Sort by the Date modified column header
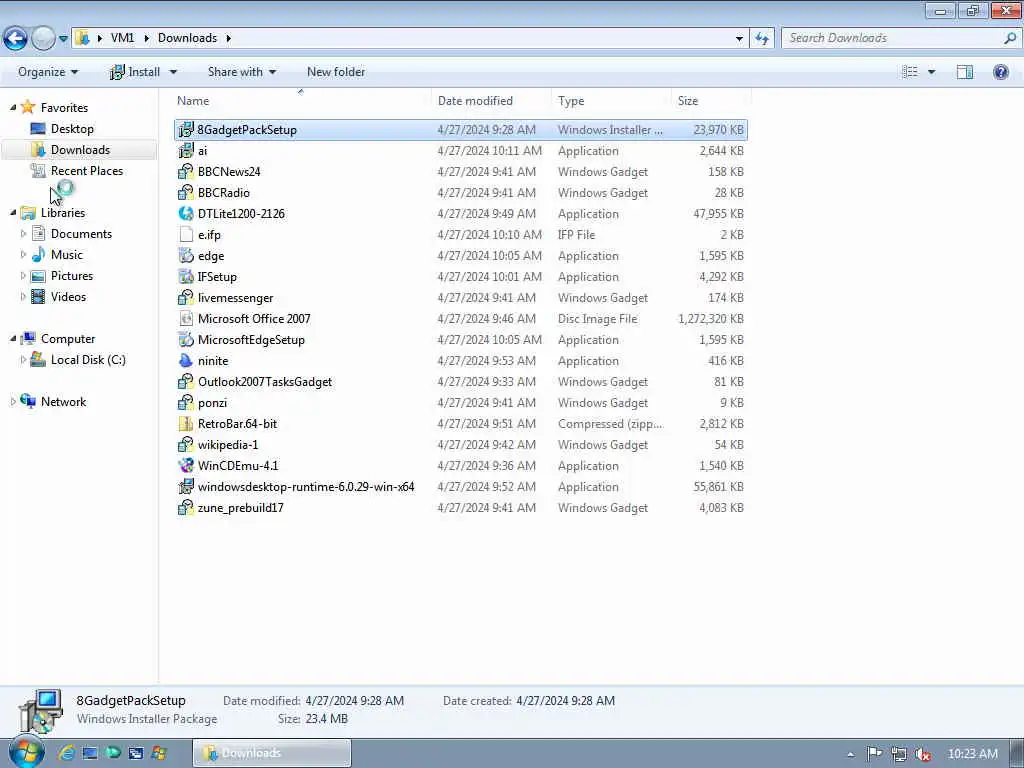1024x768 pixels. coord(491,101)
